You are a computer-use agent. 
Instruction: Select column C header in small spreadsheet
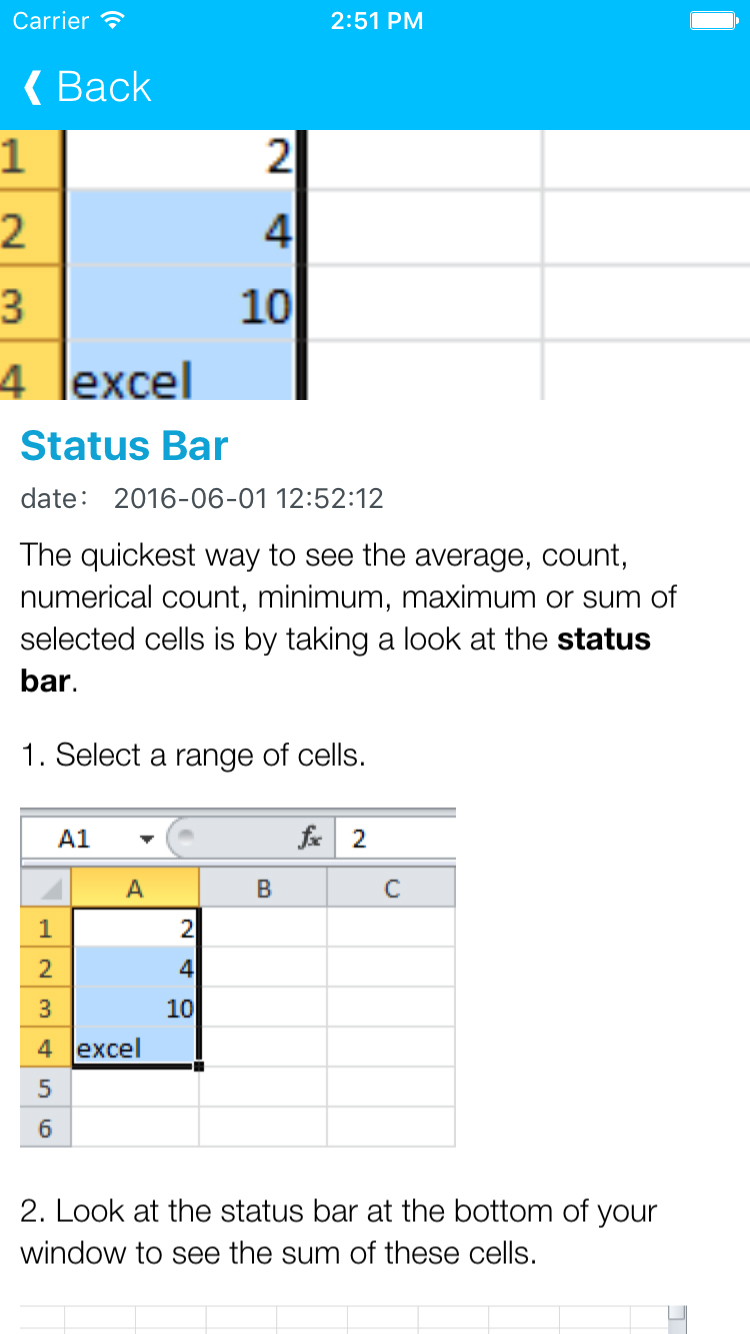(391, 888)
